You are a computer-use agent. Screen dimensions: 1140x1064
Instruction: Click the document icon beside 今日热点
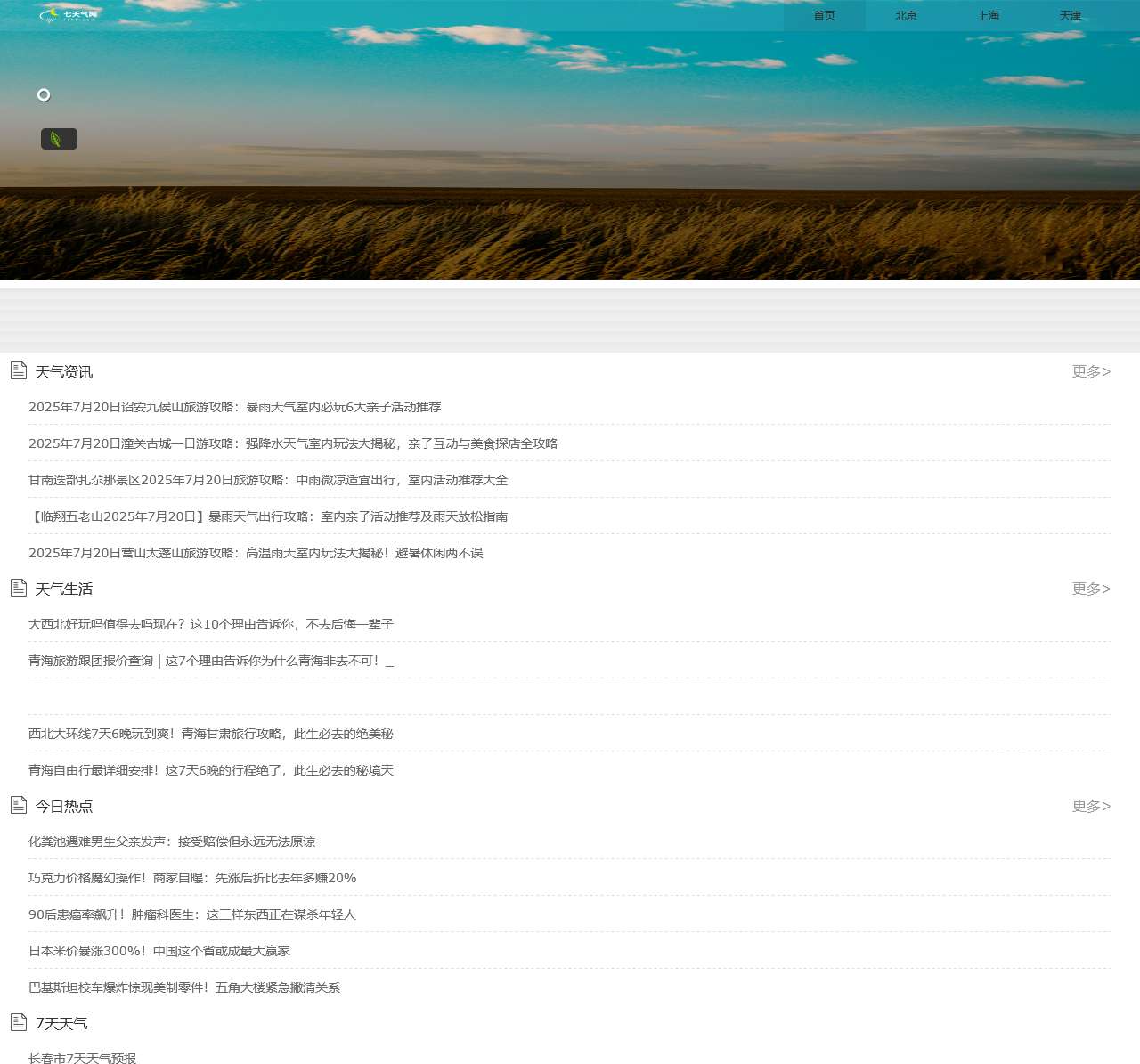pyautogui.click(x=19, y=805)
